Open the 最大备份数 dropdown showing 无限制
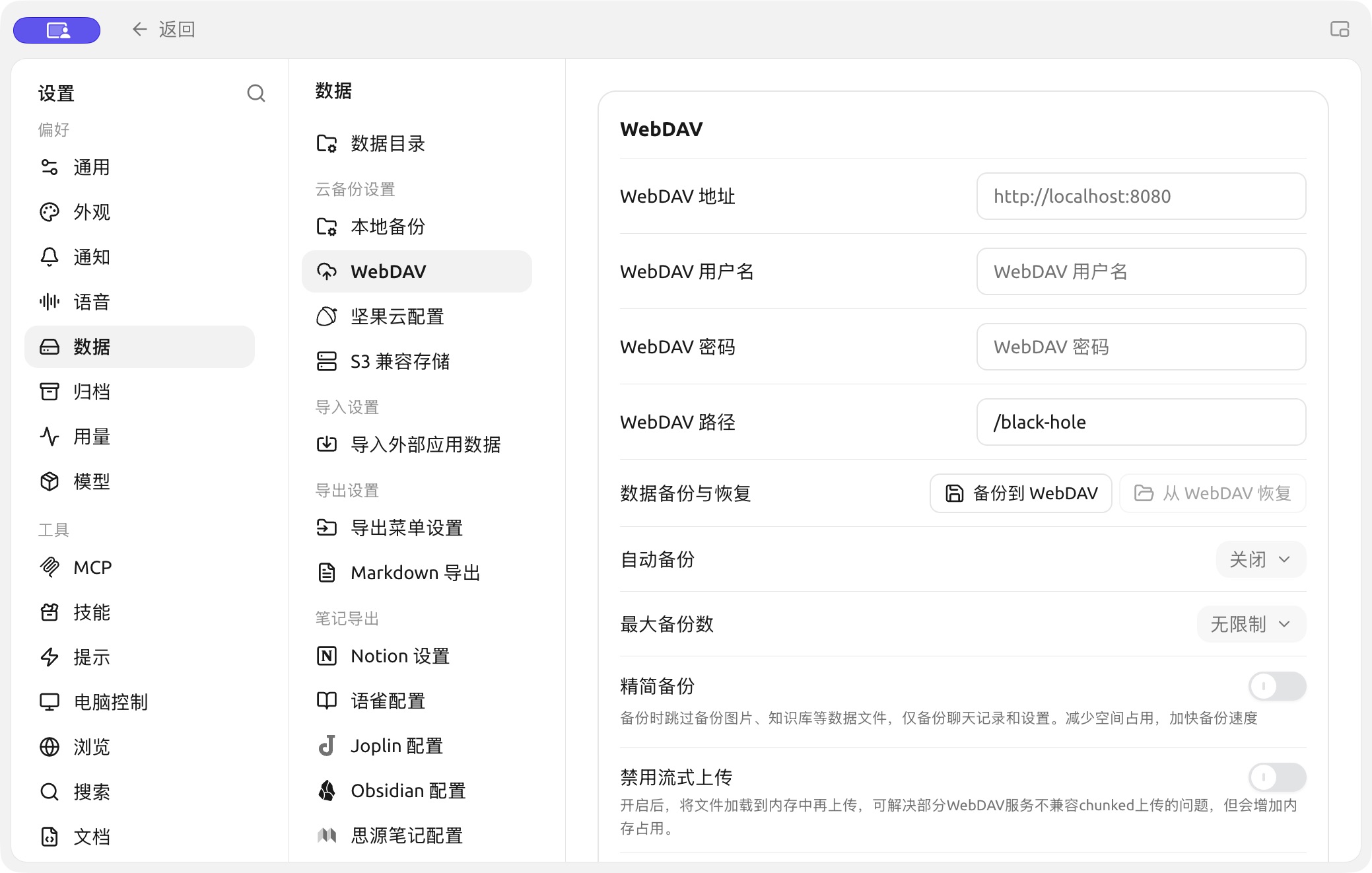The image size is (1372, 873). point(1251,624)
